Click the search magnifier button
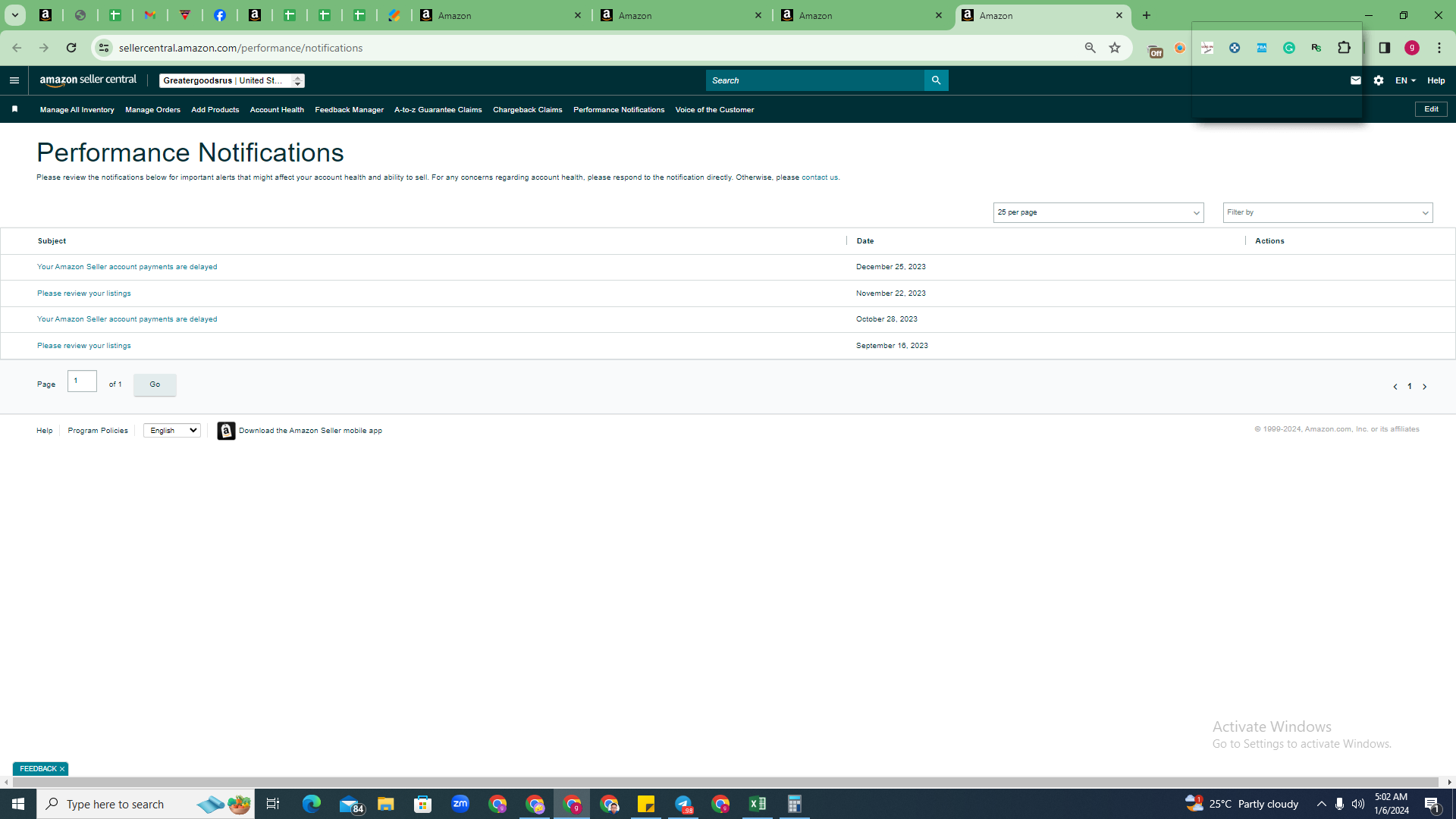The image size is (1456, 819). click(x=936, y=80)
